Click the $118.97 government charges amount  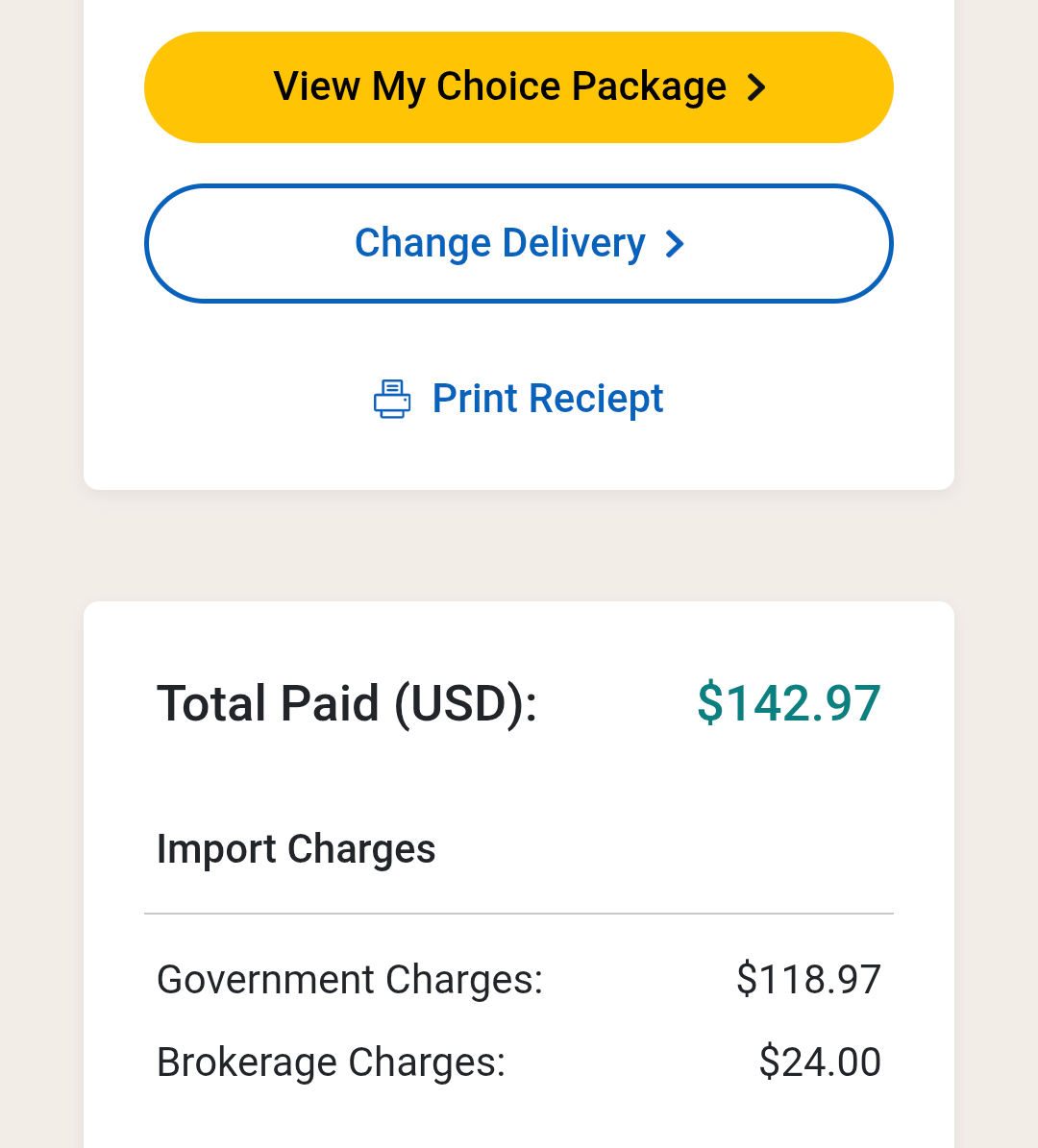808,980
